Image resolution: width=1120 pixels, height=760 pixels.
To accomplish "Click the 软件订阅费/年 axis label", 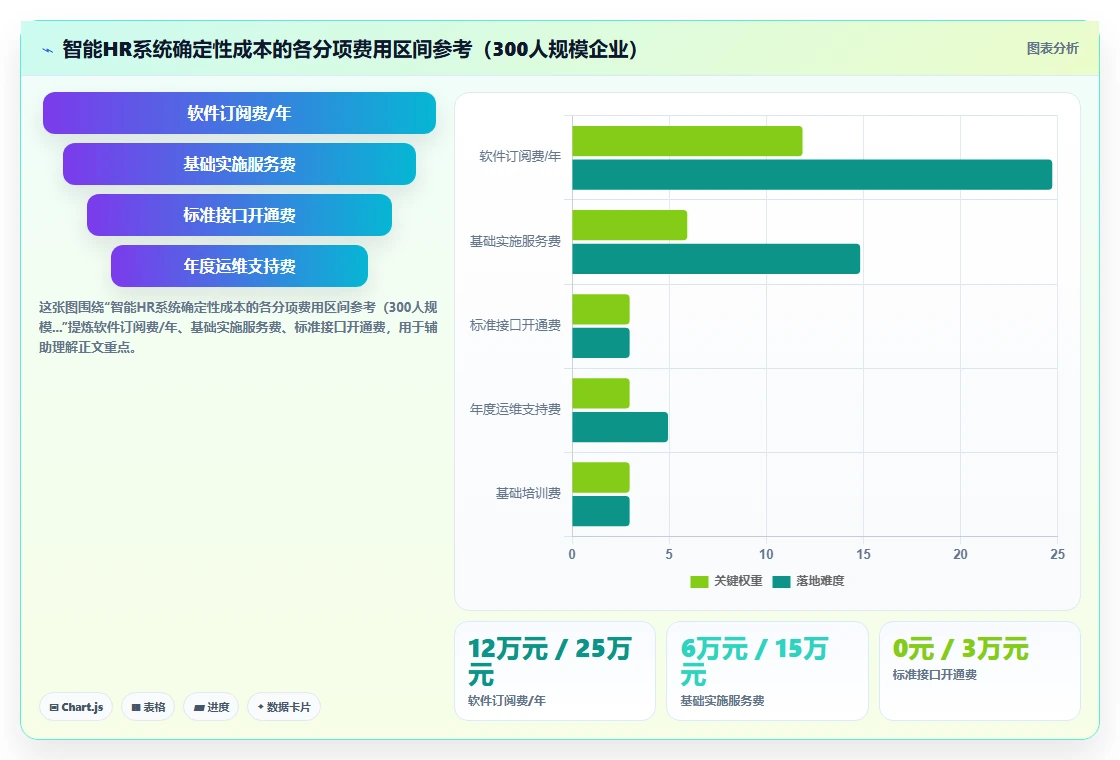I will click(520, 156).
